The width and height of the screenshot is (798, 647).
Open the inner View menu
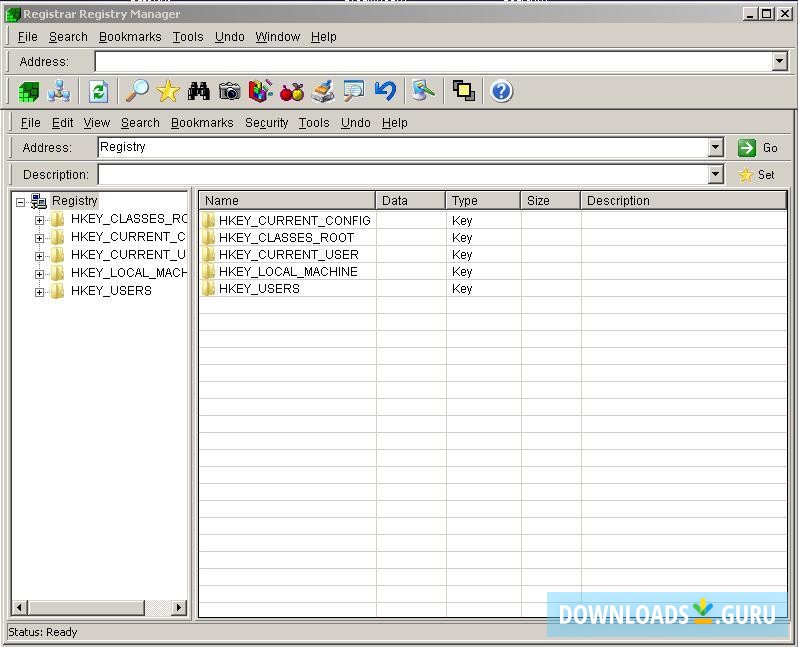click(x=97, y=123)
